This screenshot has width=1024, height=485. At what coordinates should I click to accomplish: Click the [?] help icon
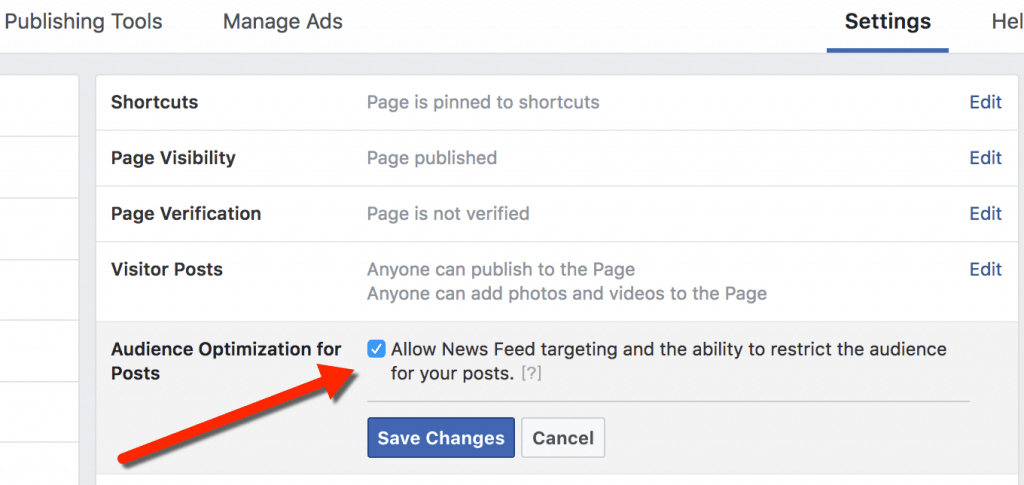tap(532, 374)
